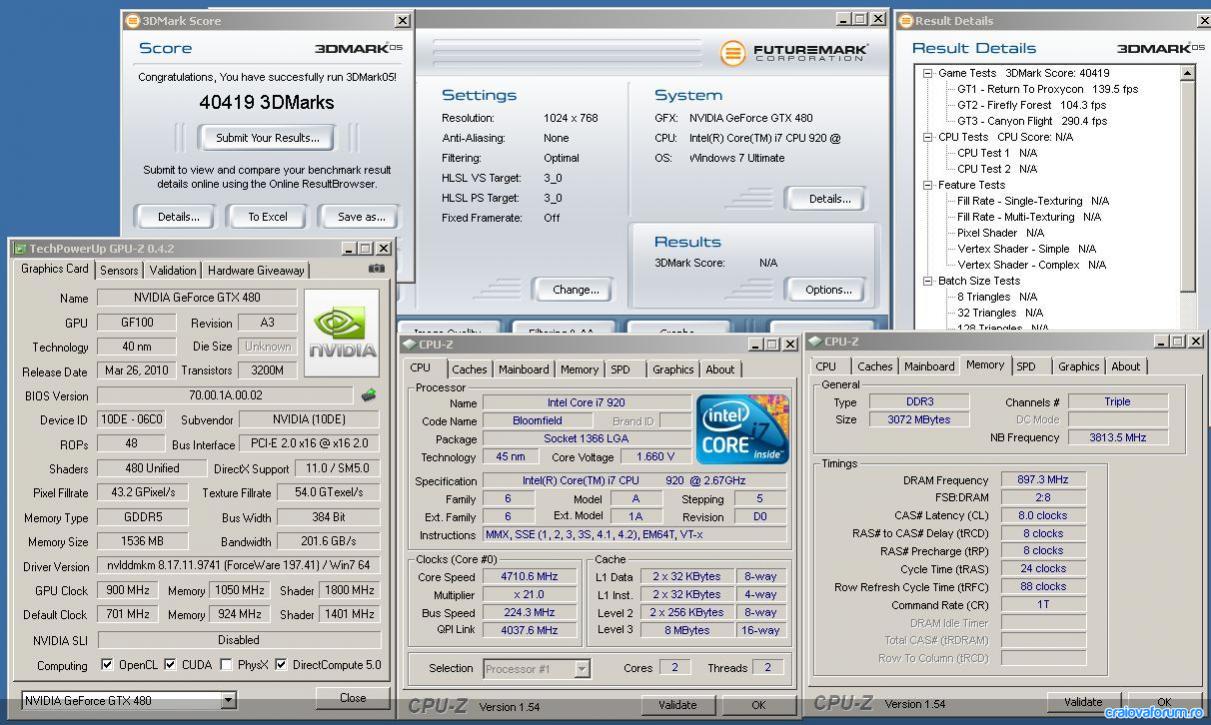Click the Result Details window title icon
Viewport: 1211px width, 725px height.
pyautogui.click(x=906, y=21)
